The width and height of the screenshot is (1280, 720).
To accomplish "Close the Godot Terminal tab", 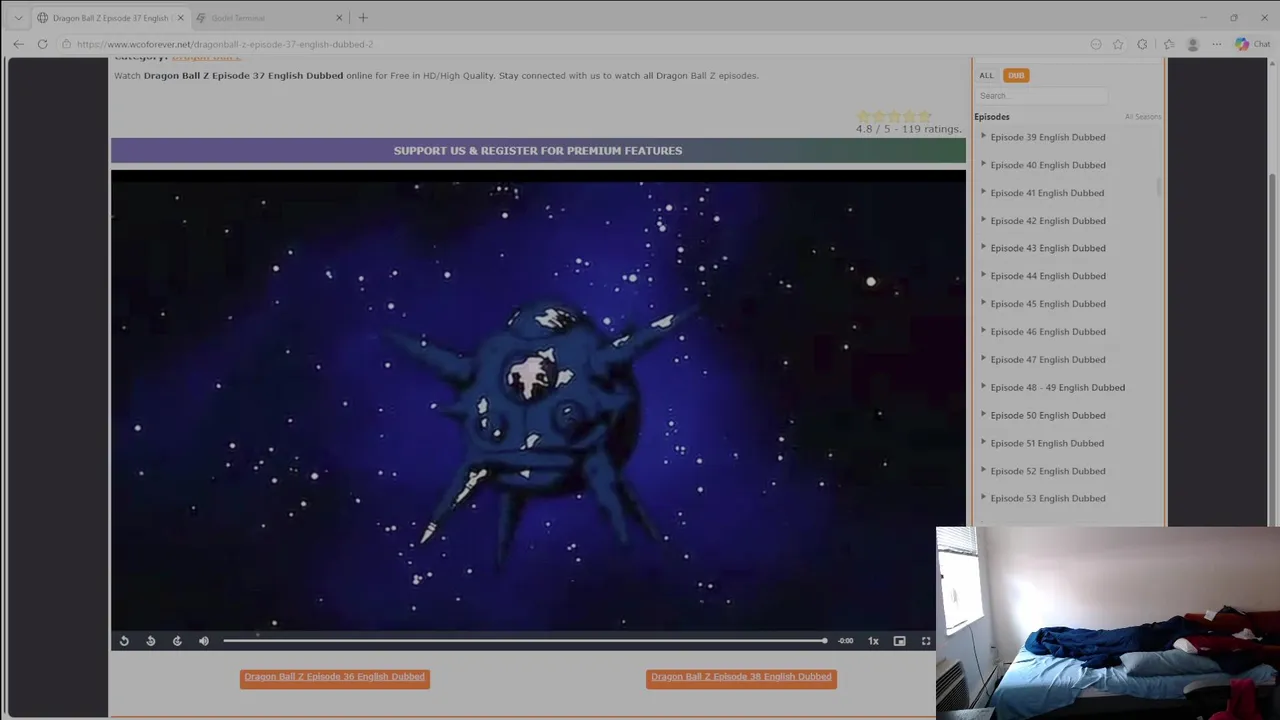I will tap(339, 18).
